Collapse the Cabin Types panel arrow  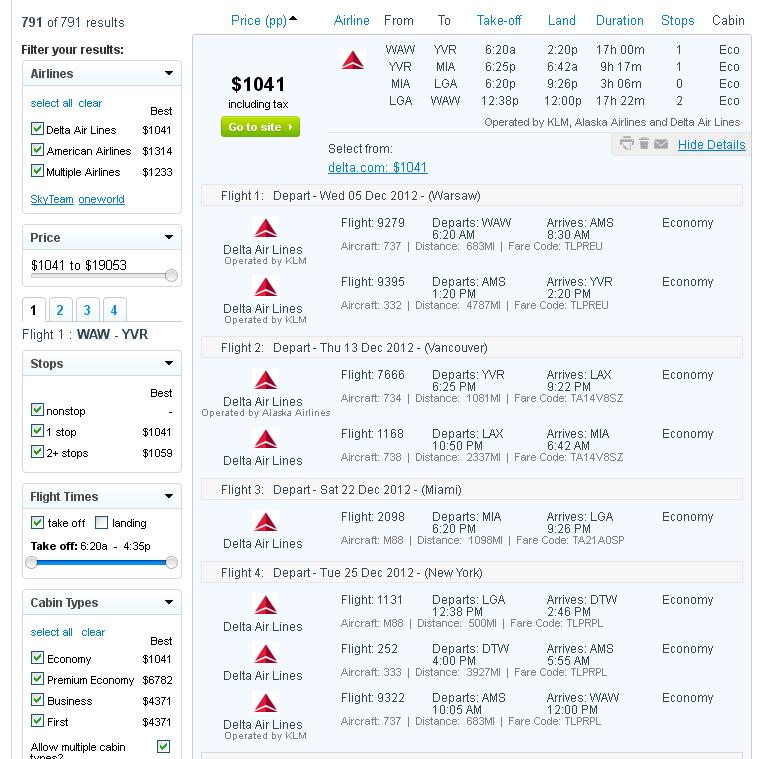click(x=169, y=602)
